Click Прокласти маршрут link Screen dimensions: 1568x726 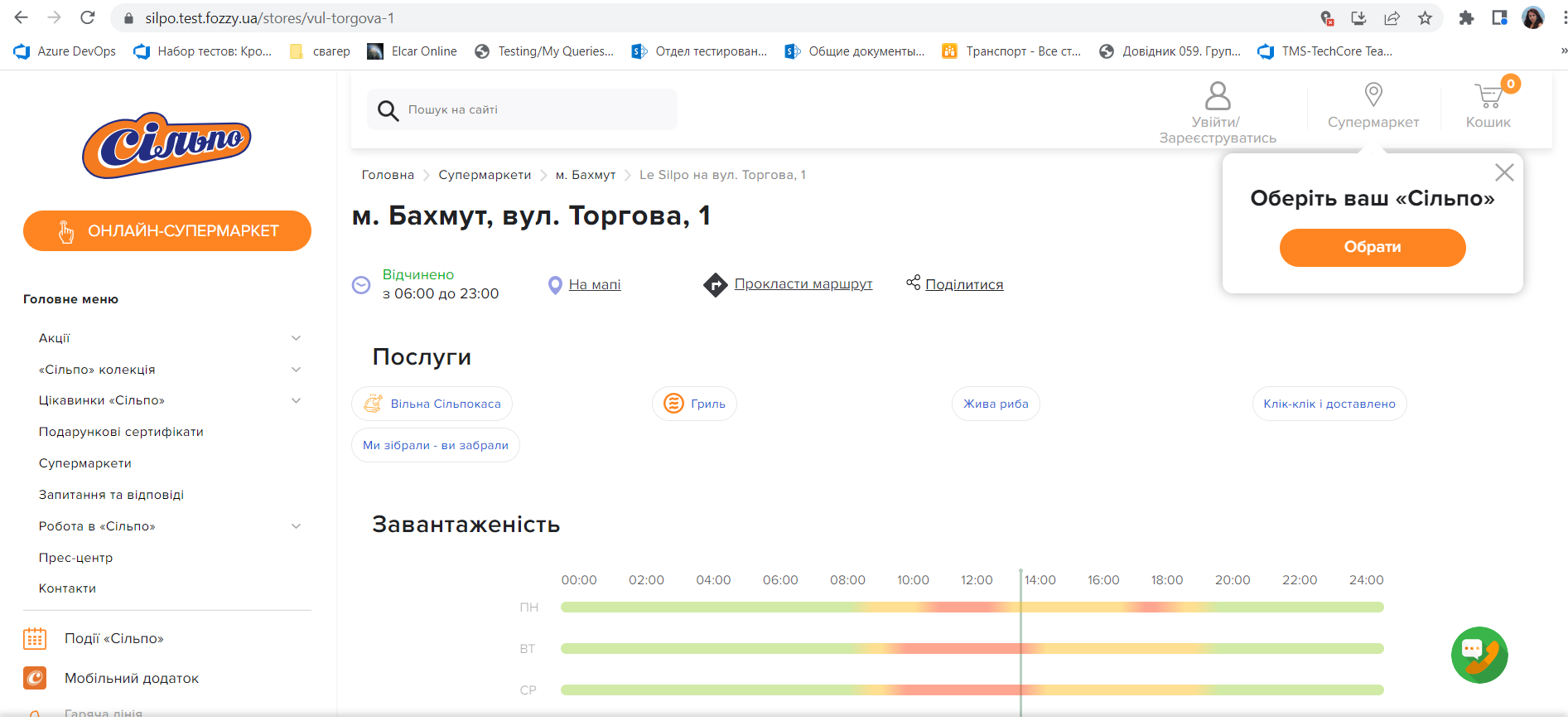[803, 284]
